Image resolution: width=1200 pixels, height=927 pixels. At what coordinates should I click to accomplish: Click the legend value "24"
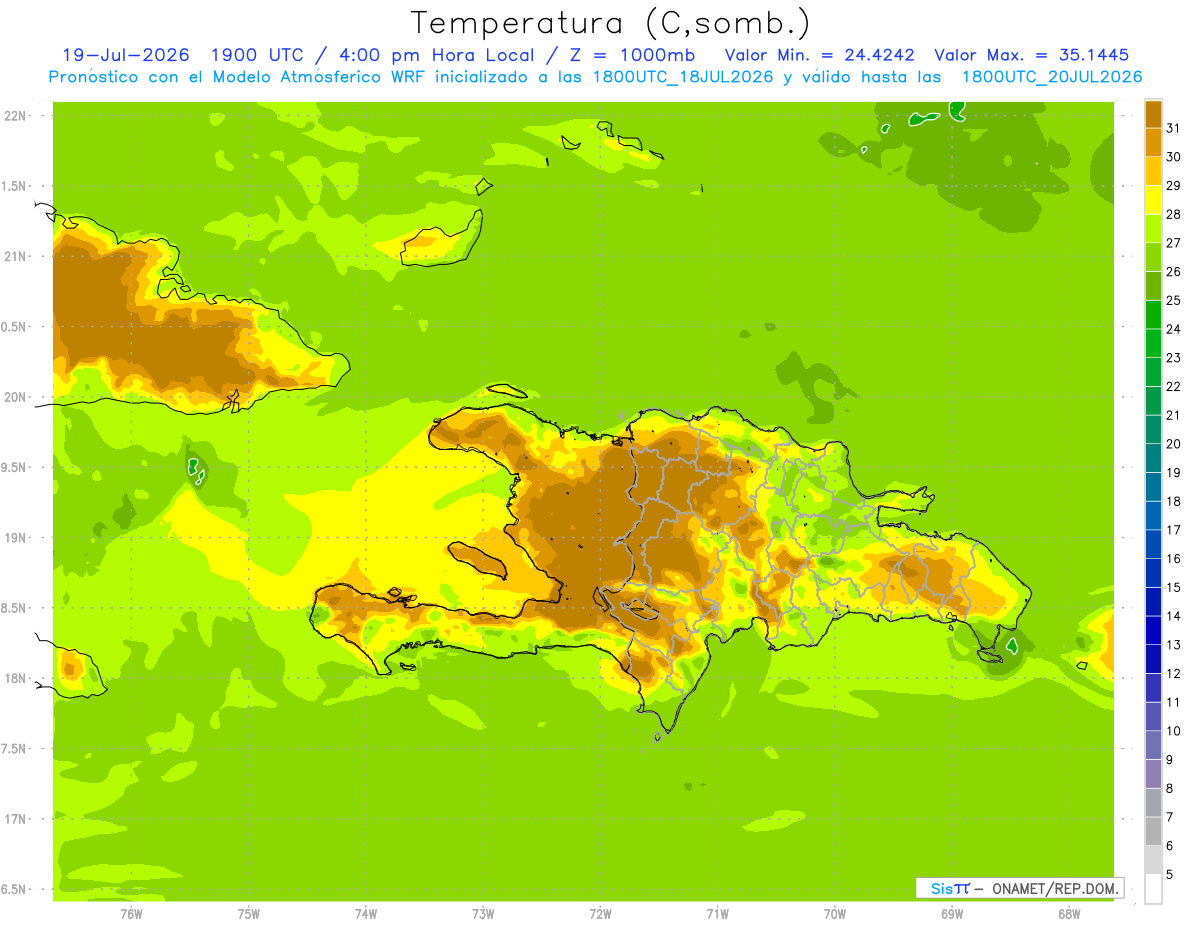click(x=1174, y=329)
